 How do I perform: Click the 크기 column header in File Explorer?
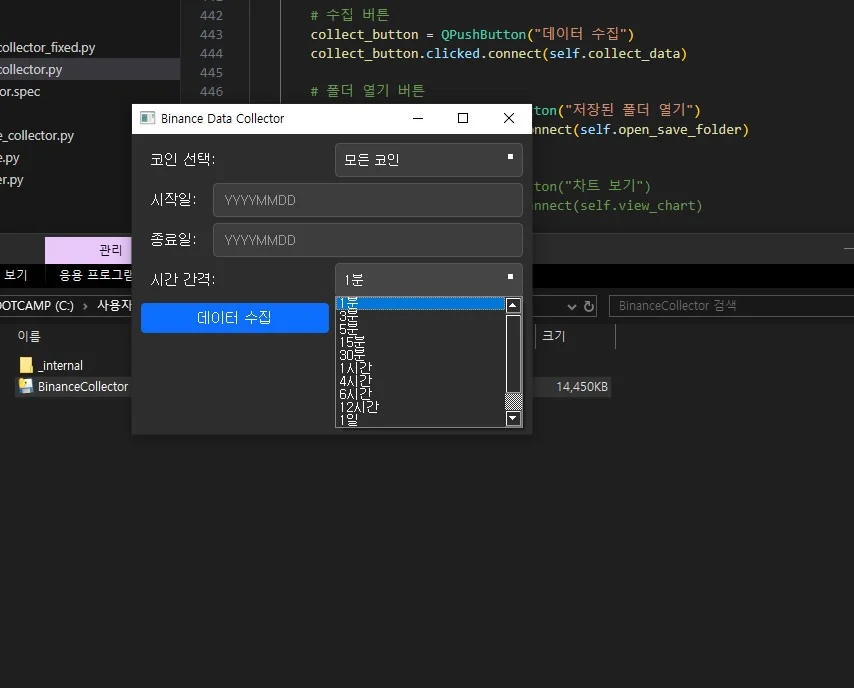(x=553, y=336)
